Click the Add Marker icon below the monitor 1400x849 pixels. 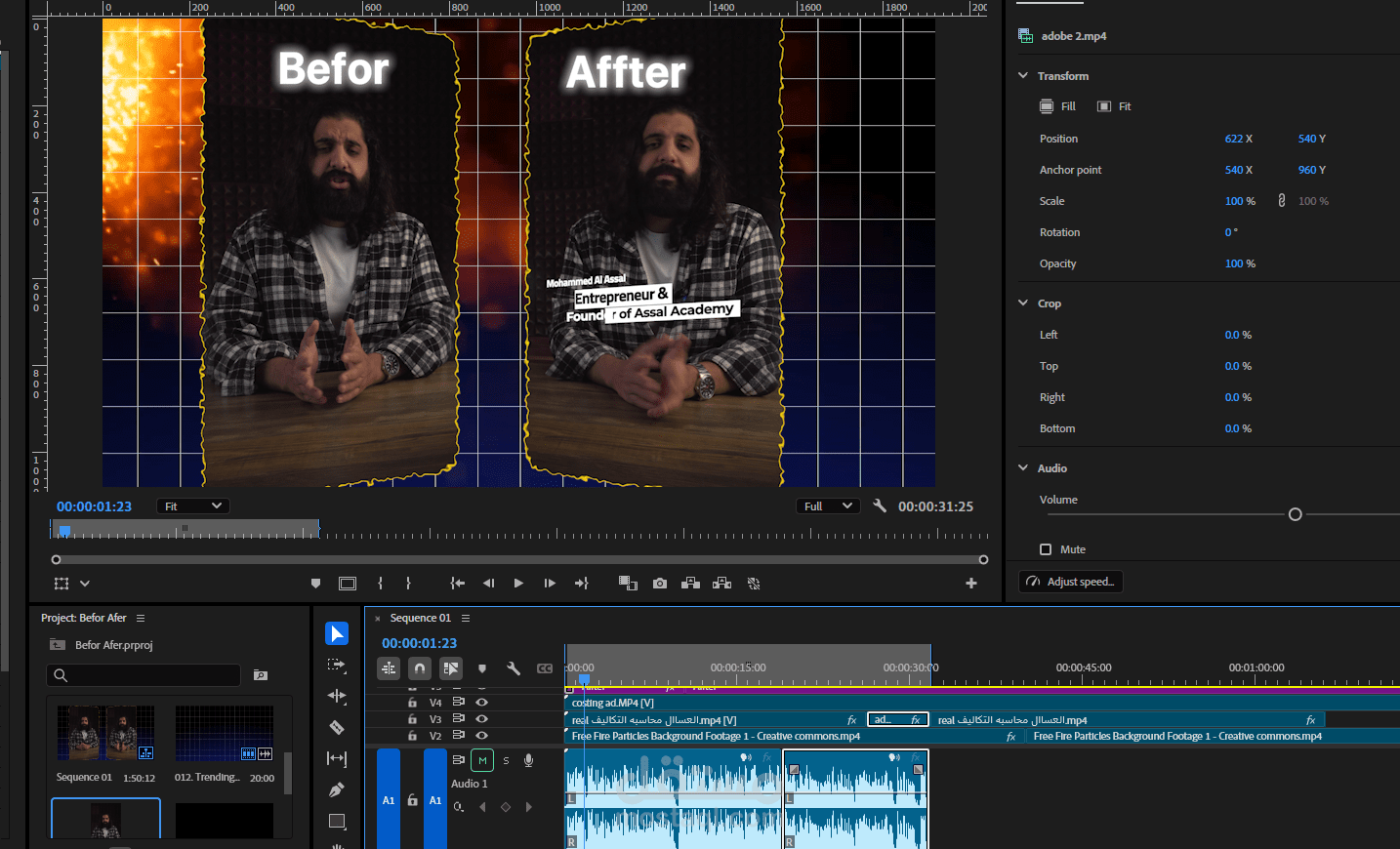(315, 584)
